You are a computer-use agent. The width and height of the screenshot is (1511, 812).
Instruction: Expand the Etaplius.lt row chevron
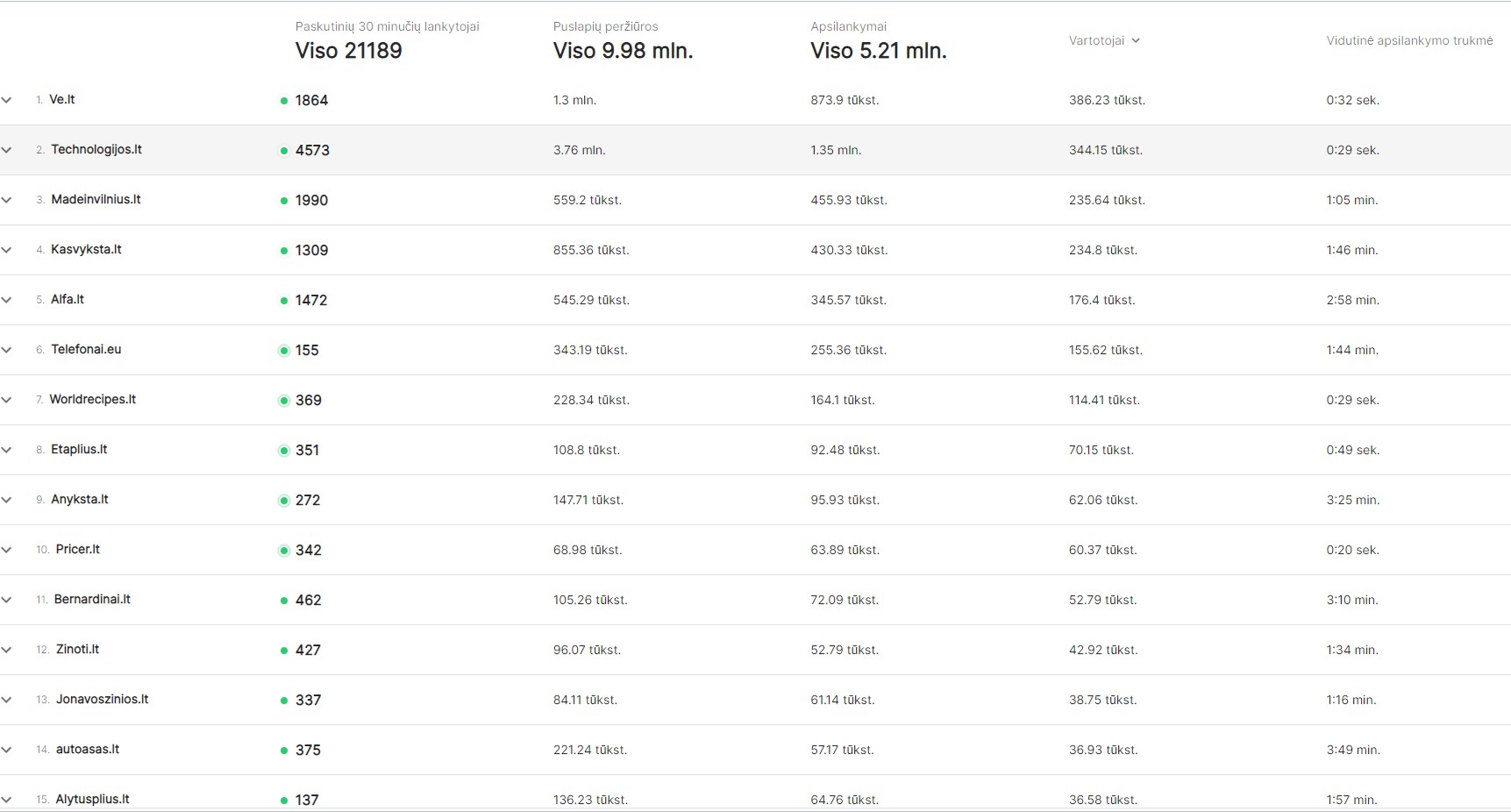6,450
